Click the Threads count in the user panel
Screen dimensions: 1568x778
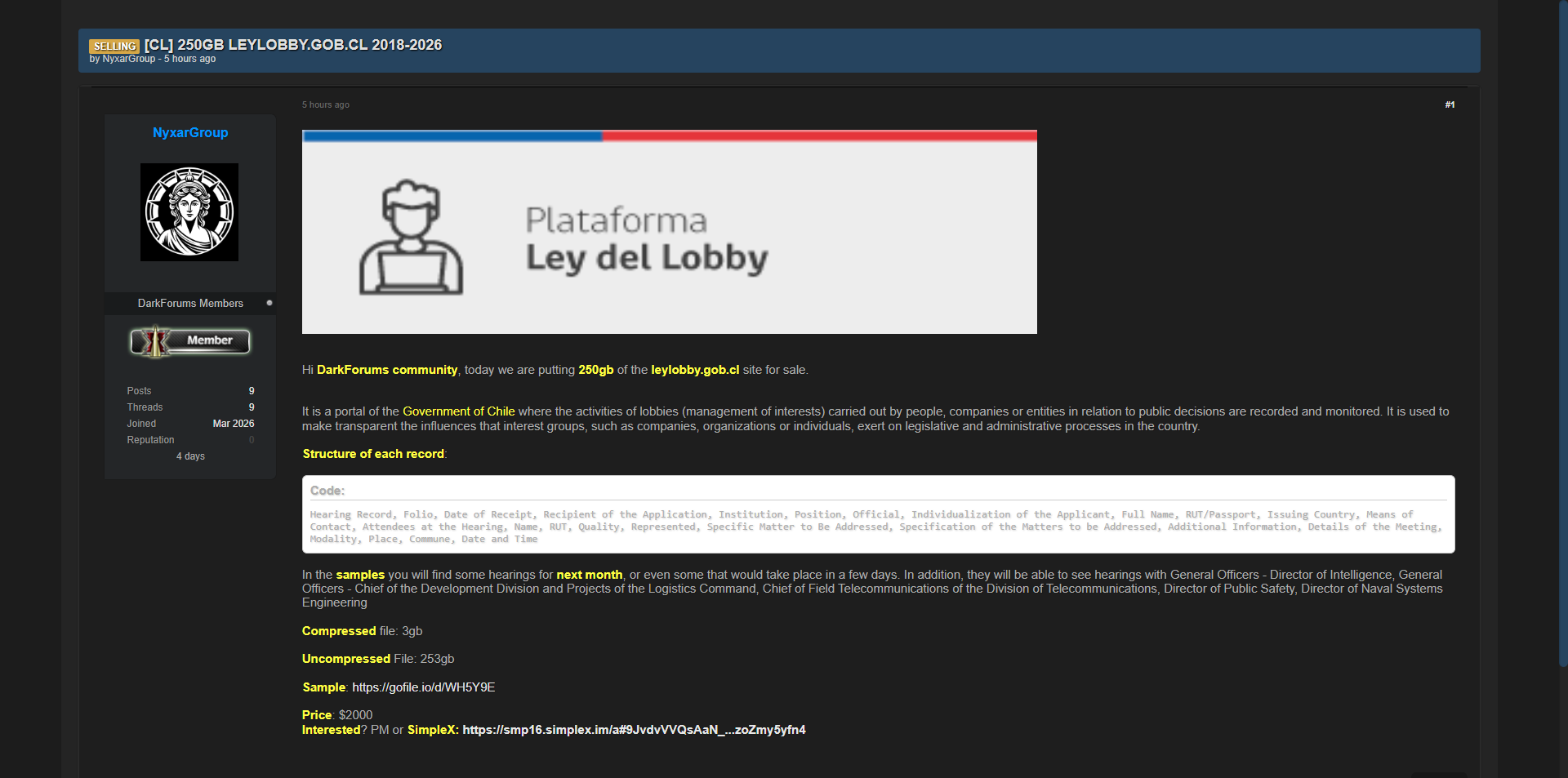point(252,407)
